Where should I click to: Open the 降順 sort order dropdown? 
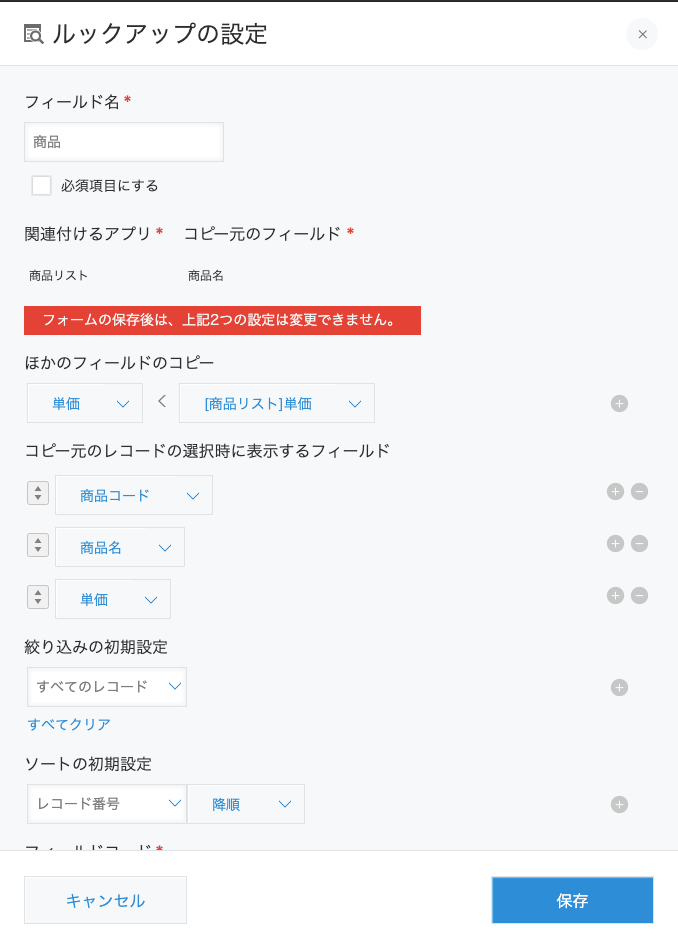(x=245, y=804)
